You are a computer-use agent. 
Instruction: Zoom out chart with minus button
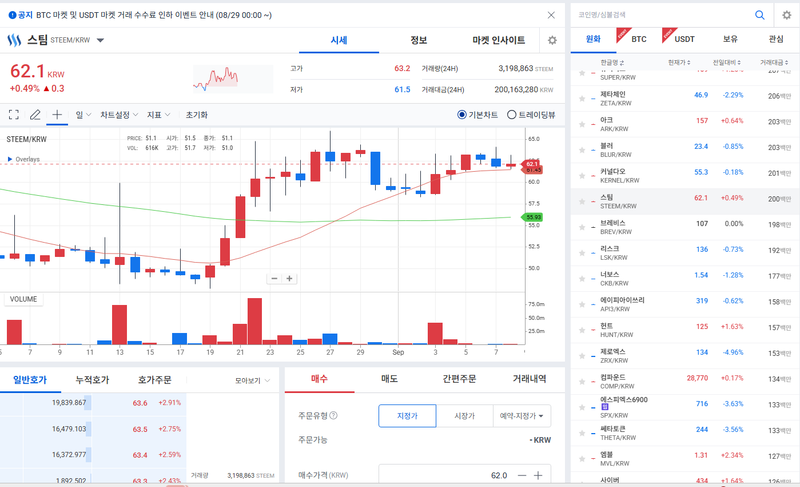click(x=274, y=278)
